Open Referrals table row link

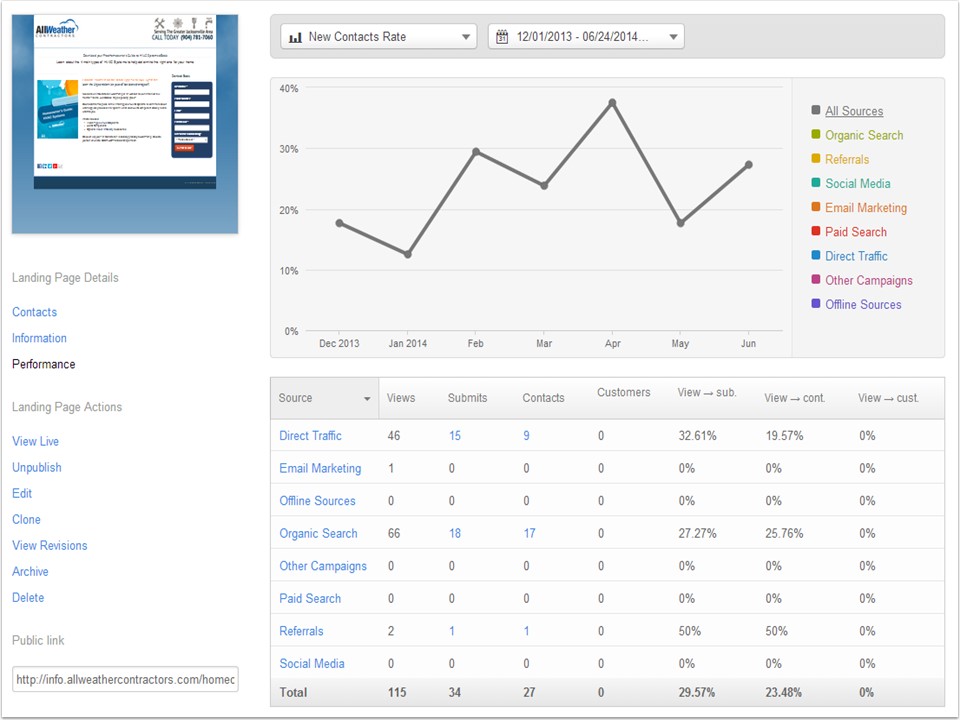[x=301, y=631]
